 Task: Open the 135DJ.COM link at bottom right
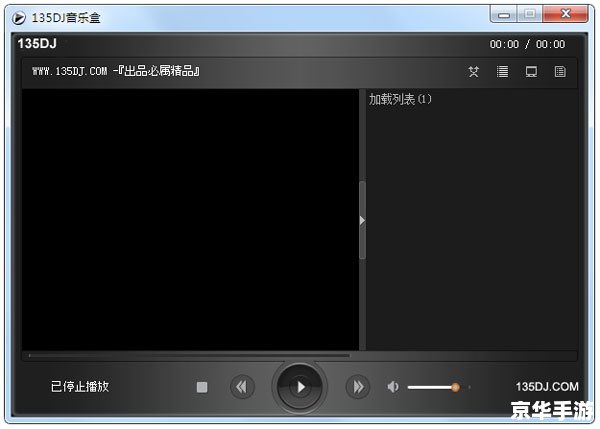pos(547,387)
